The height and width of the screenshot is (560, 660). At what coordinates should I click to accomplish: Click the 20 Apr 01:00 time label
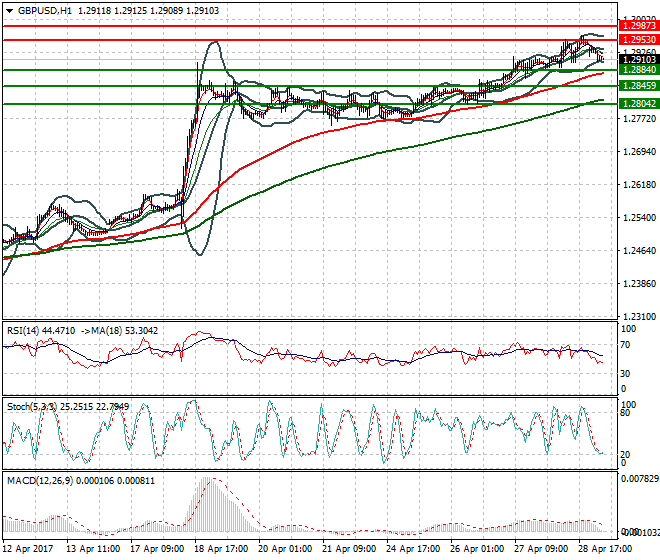285,549
